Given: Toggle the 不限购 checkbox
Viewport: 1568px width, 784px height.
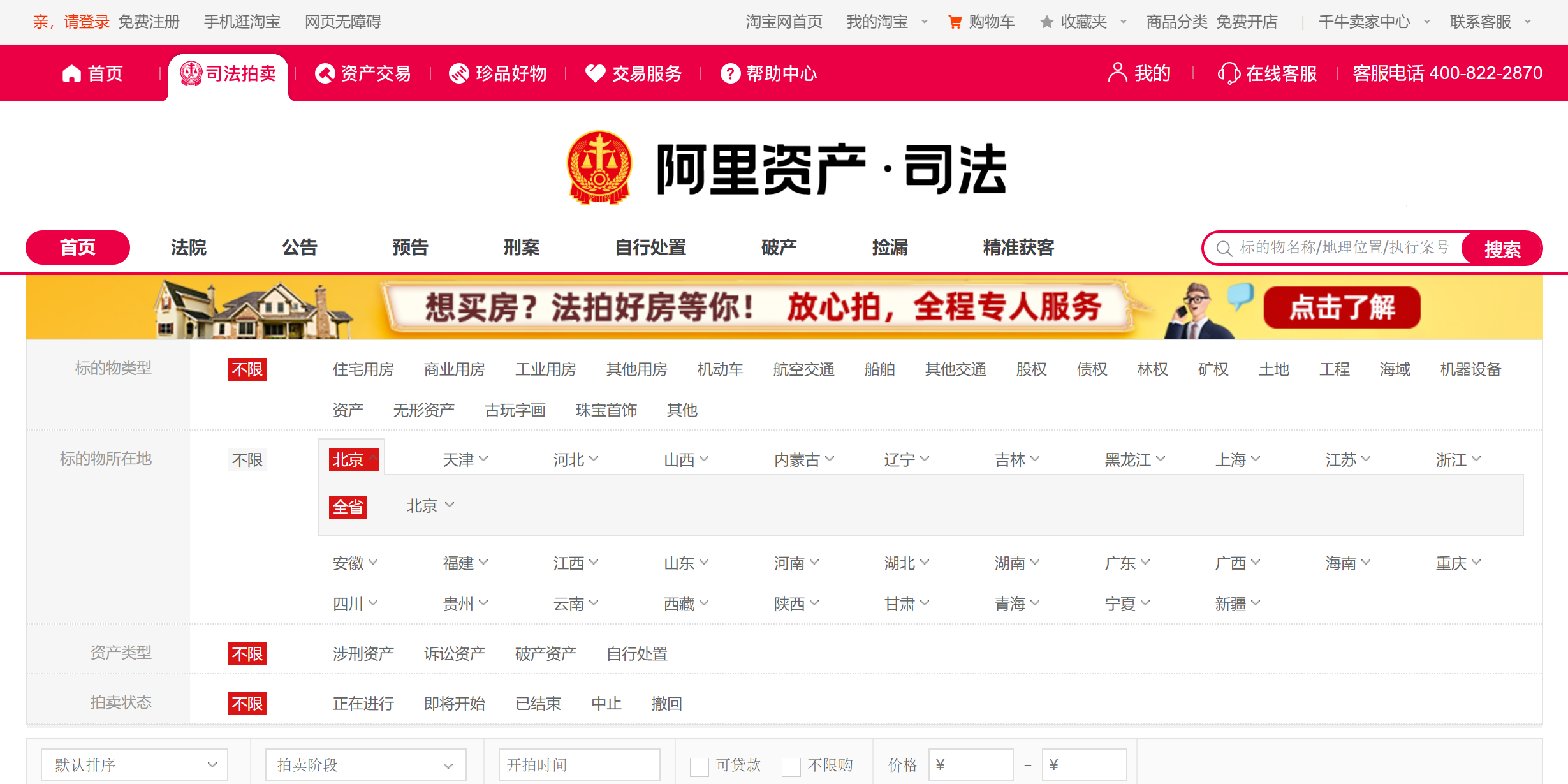Looking at the screenshot, I should (791, 766).
